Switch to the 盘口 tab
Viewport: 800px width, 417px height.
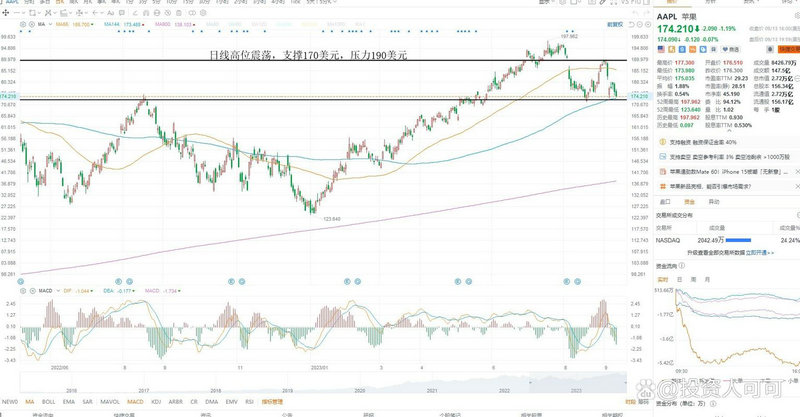[665, 202]
